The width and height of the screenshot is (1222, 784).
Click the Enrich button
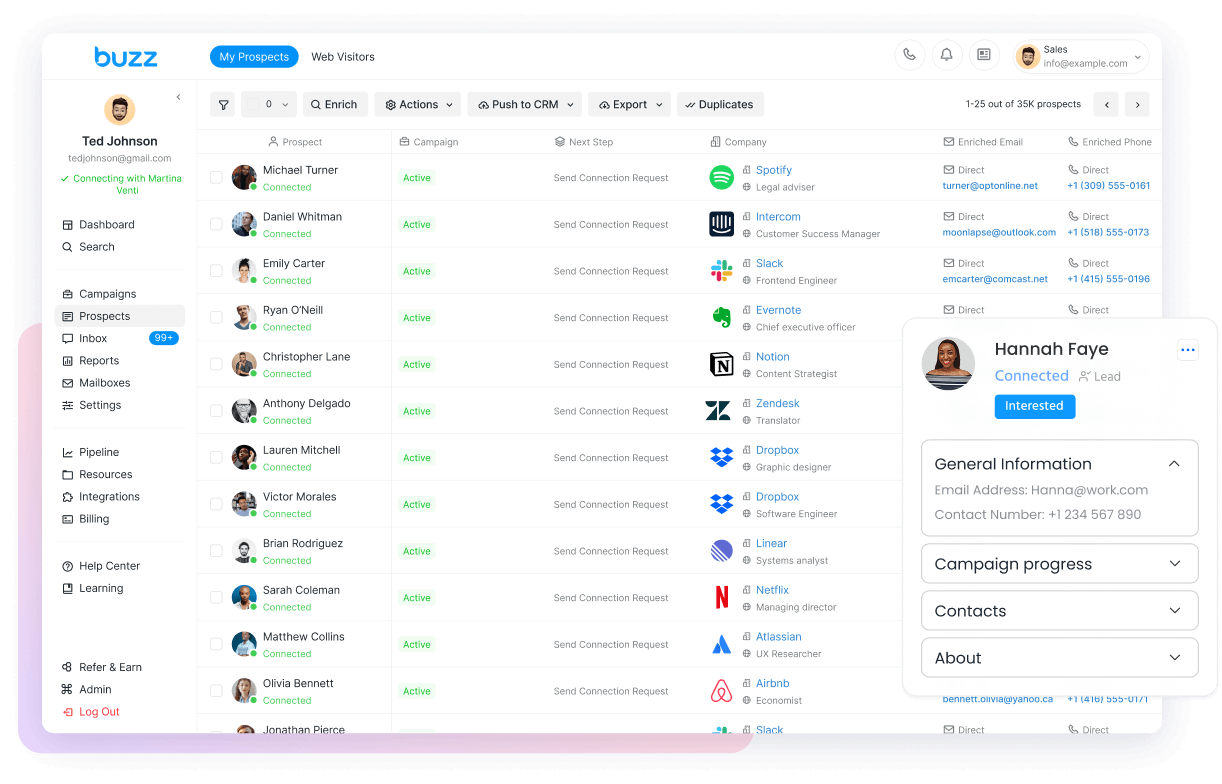(x=335, y=104)
